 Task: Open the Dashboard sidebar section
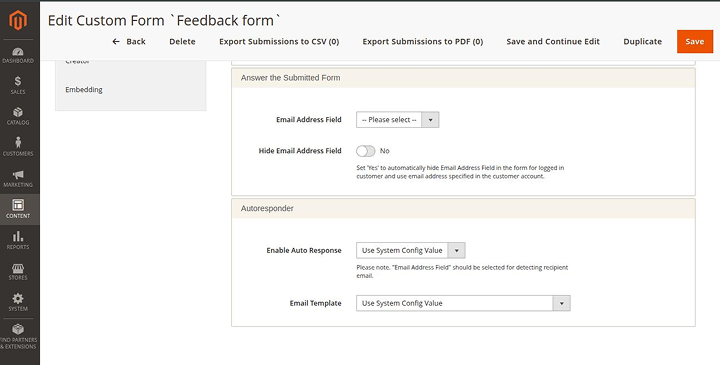tap(18, 55)
